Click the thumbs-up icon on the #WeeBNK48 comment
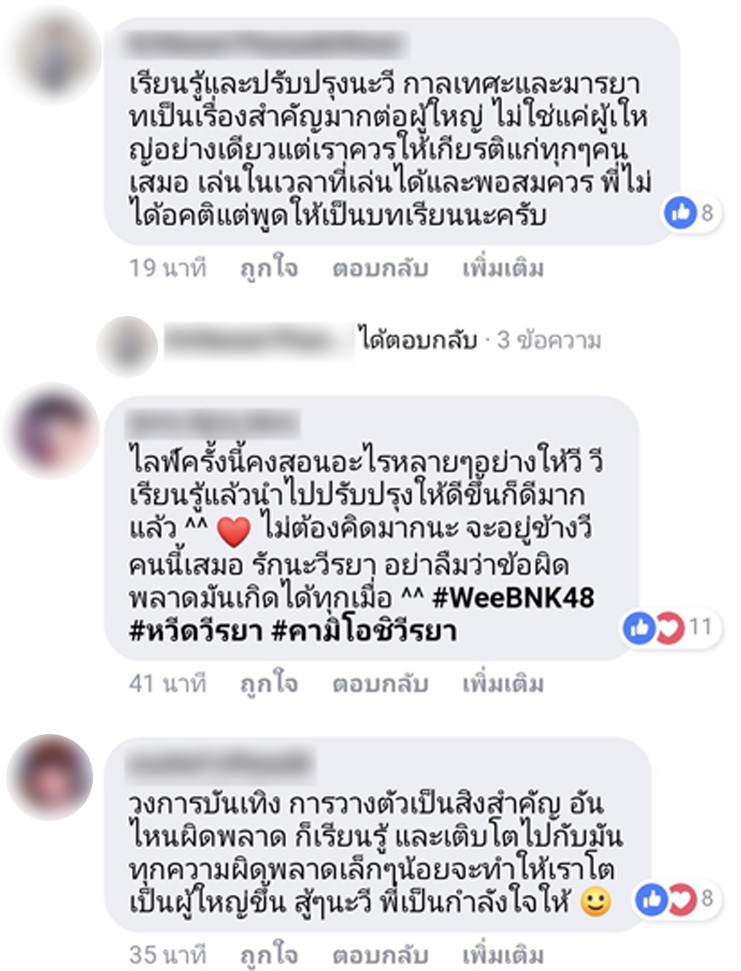This screenshot has height=971, width=741. click(x=639, y=627)
